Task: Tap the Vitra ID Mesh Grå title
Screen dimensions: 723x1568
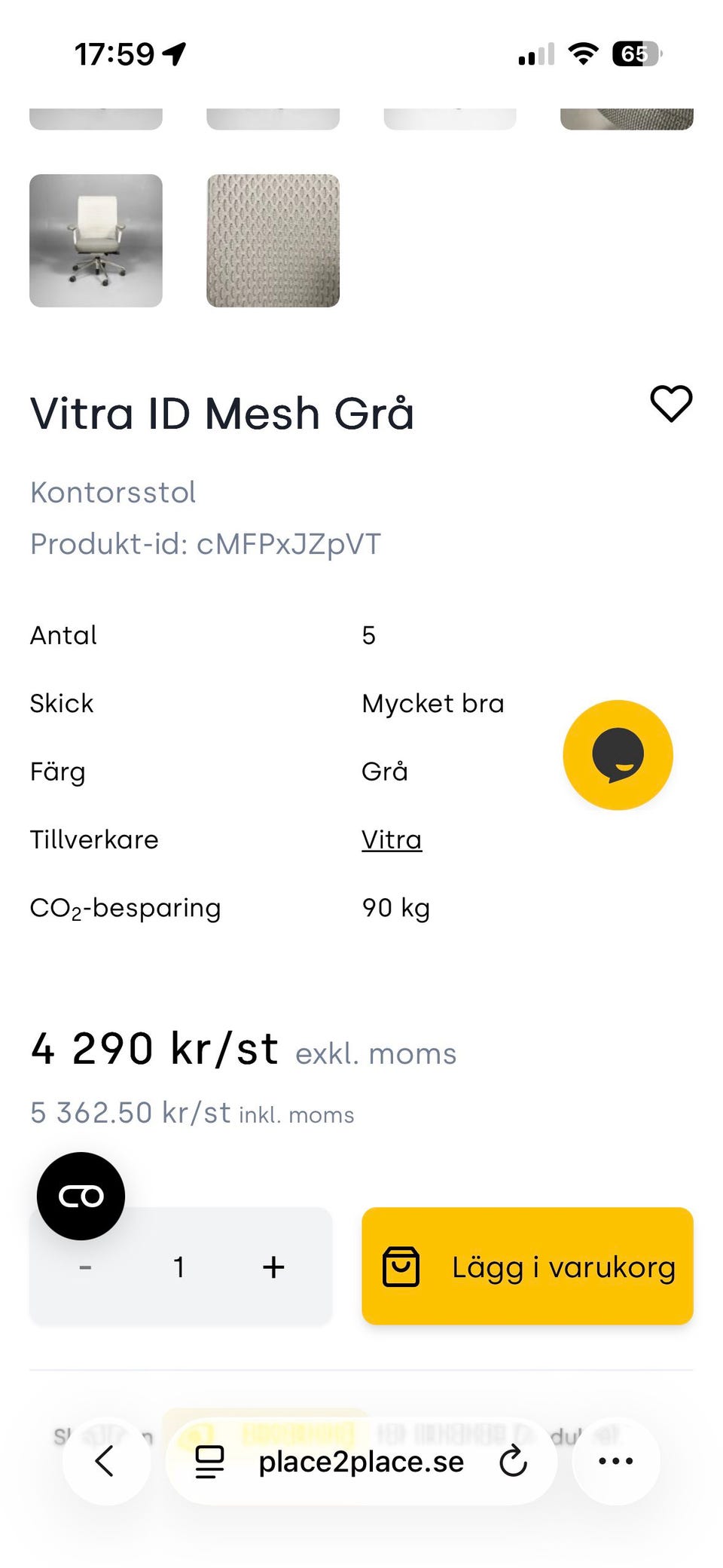Action: click(x=221, y=414)
